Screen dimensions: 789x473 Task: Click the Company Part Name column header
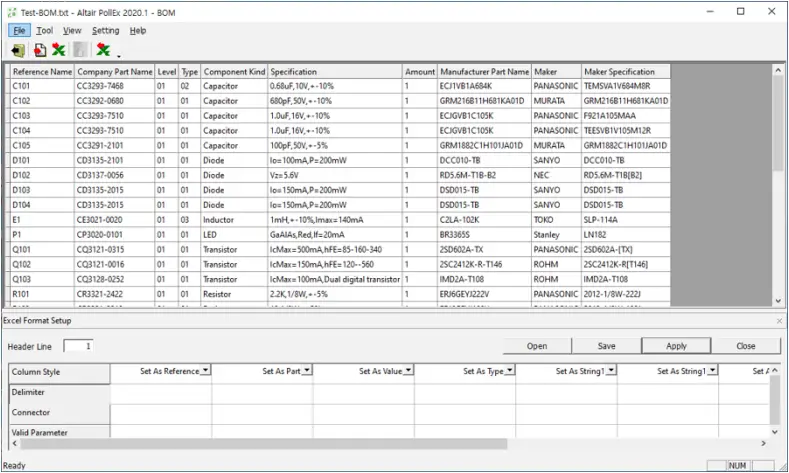(115, 72)
